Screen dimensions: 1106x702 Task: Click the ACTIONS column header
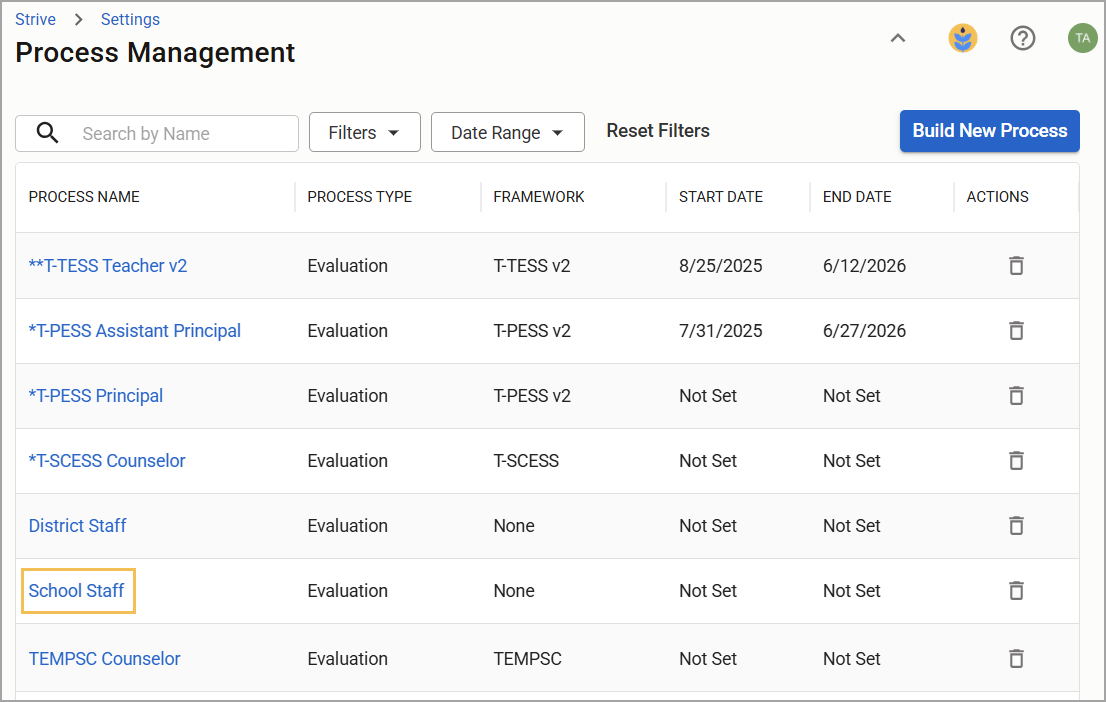[997, 197]
